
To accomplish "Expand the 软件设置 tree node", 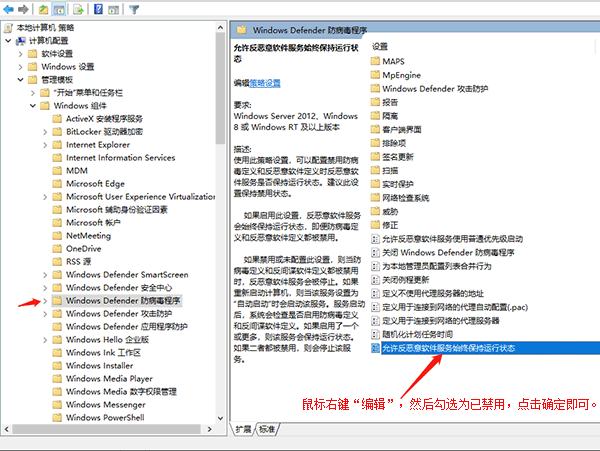I will 20,54.
